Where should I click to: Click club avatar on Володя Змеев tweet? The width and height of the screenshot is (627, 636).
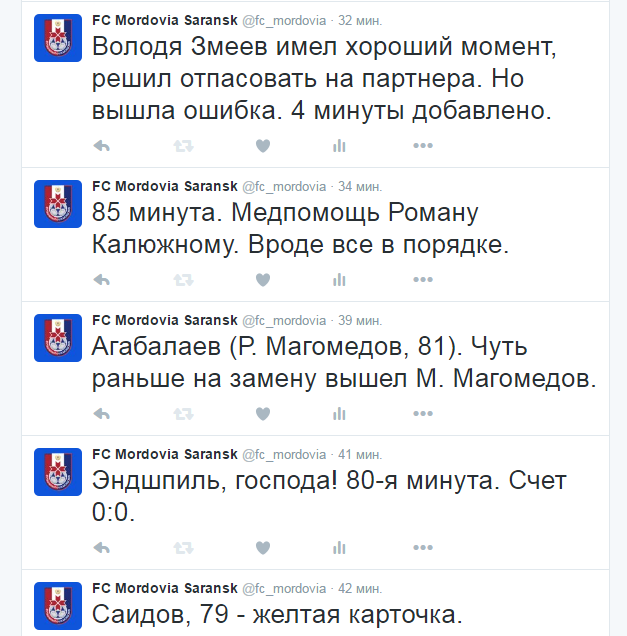click(x=58, y=38)
